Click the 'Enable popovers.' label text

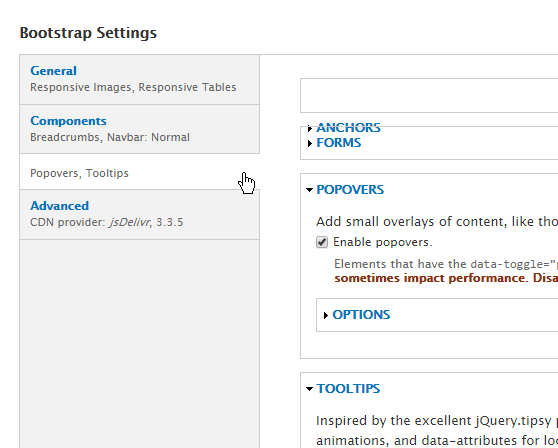(x=383, y=242)
